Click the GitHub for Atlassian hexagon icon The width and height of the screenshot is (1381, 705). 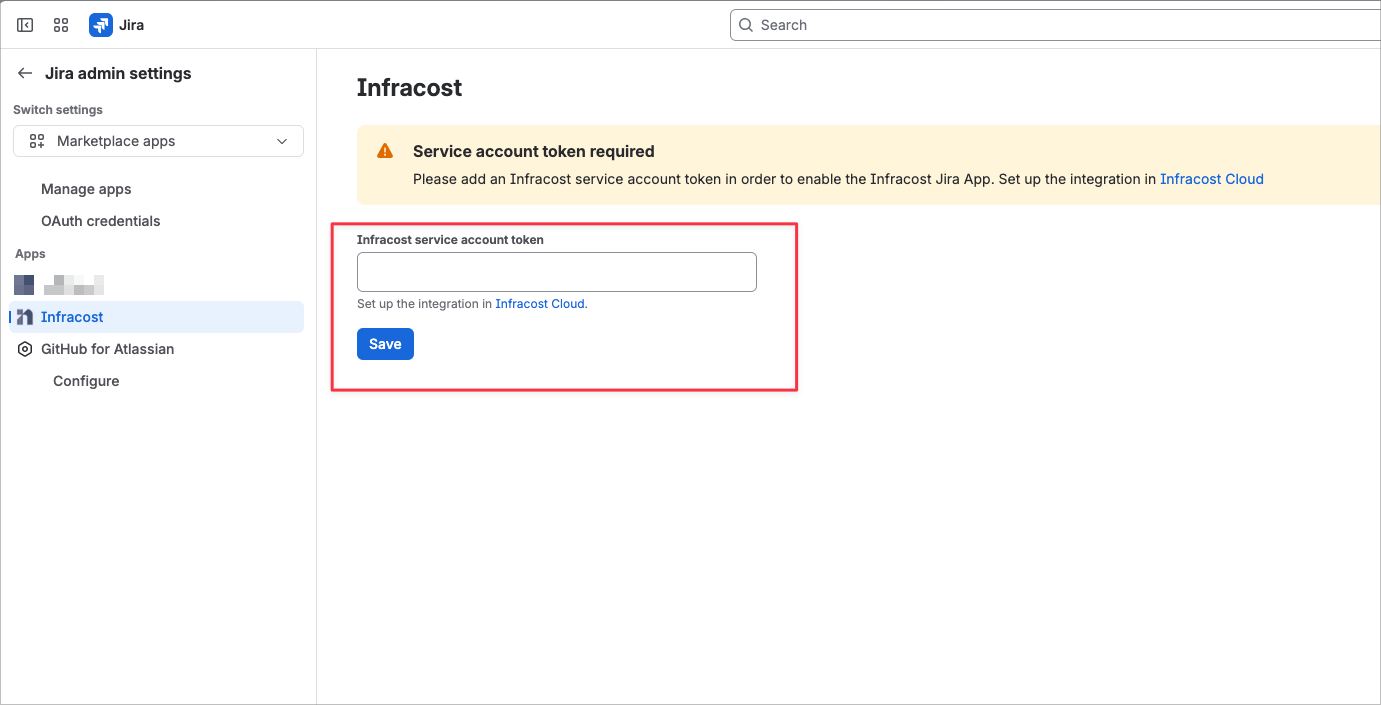(x=25, y=349)
